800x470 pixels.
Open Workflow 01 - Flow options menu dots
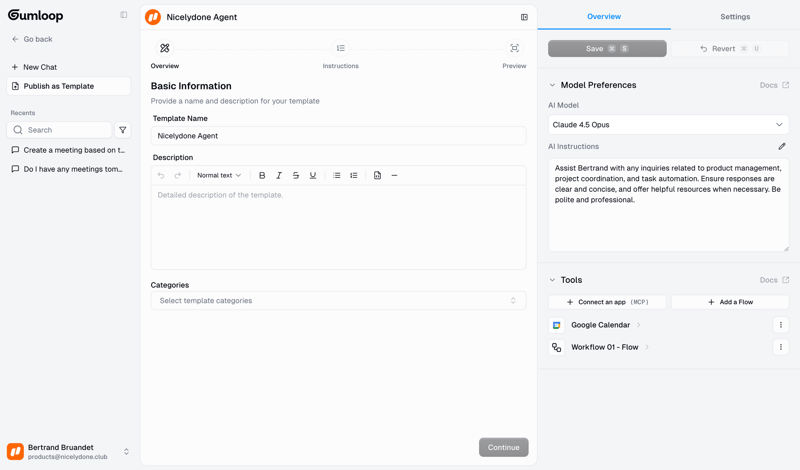781,347
